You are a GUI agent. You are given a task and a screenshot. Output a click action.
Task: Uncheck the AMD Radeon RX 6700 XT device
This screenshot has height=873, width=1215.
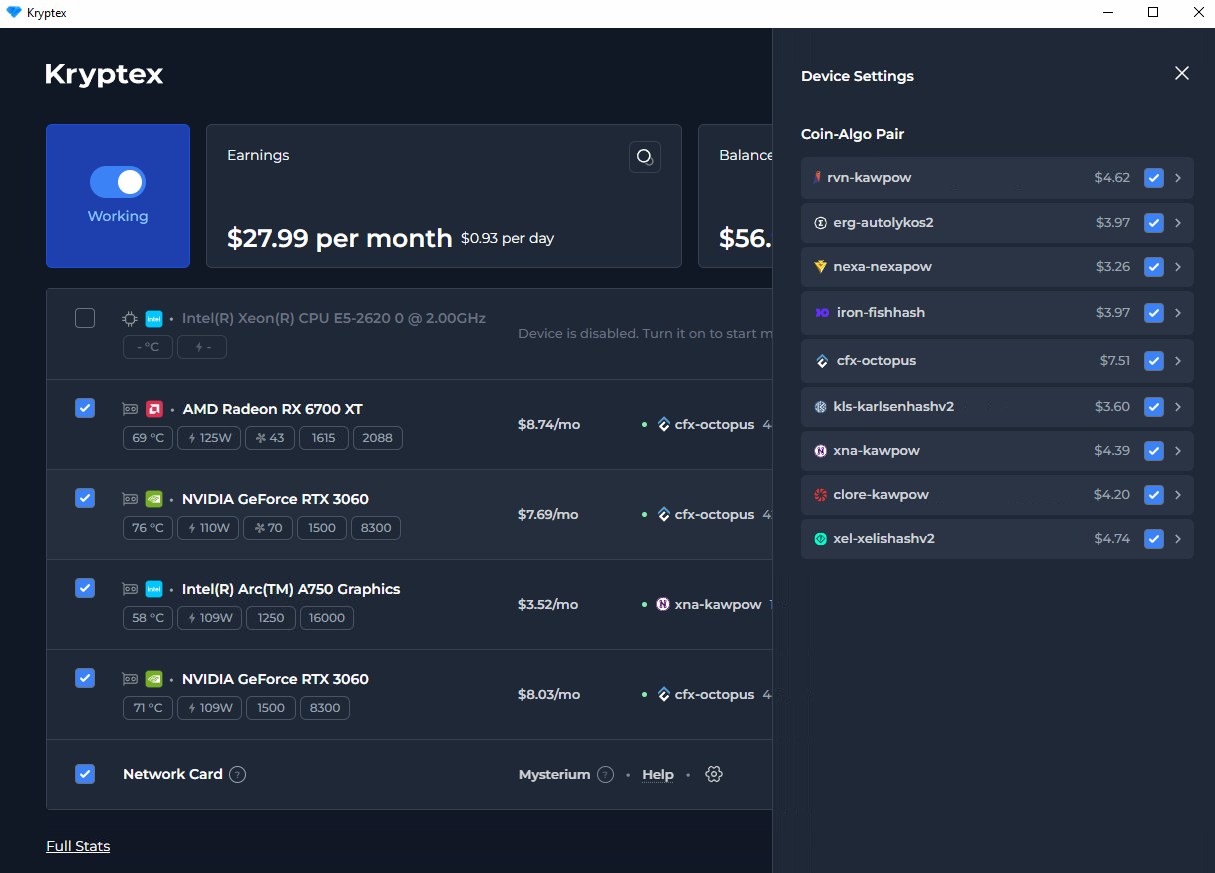tap(85, 408)
